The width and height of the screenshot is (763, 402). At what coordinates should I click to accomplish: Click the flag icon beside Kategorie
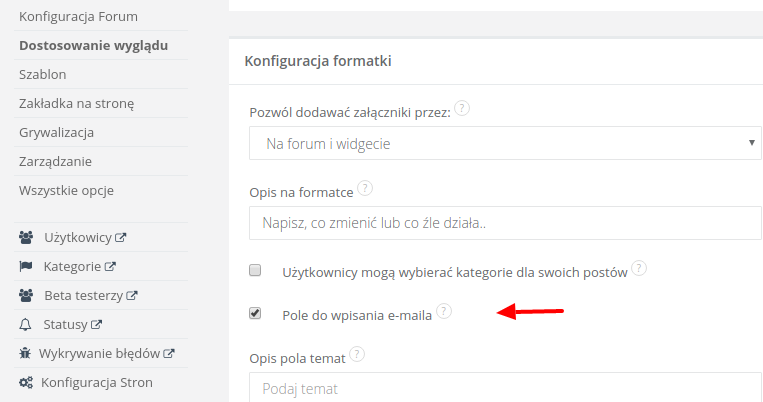pyautogui.click(x=26, y=267)
